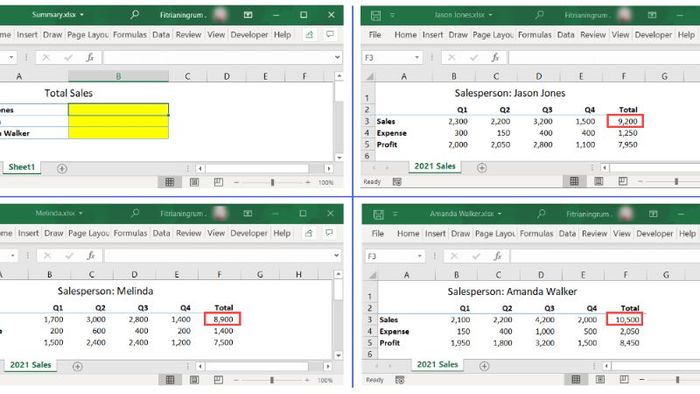
Task: Open Developer tab in Amanda Walker window
Action: 654,233
